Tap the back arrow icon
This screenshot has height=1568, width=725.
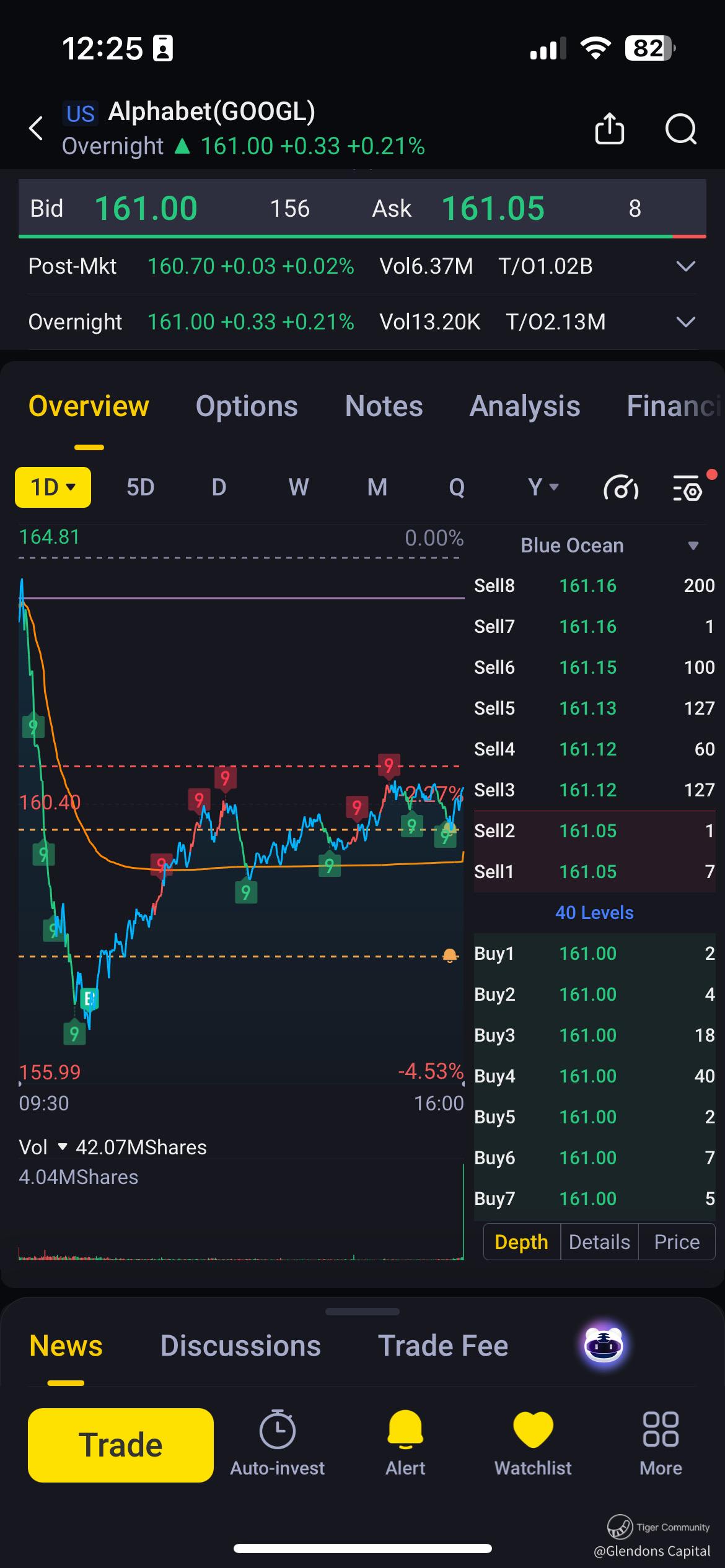[x=36, y=128]
